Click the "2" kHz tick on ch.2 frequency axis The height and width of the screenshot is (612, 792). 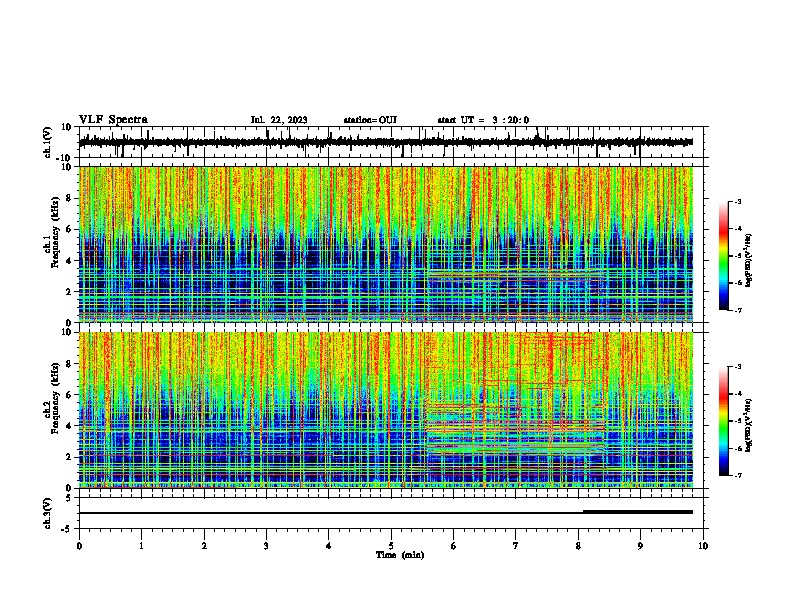[x=70, y=457]
